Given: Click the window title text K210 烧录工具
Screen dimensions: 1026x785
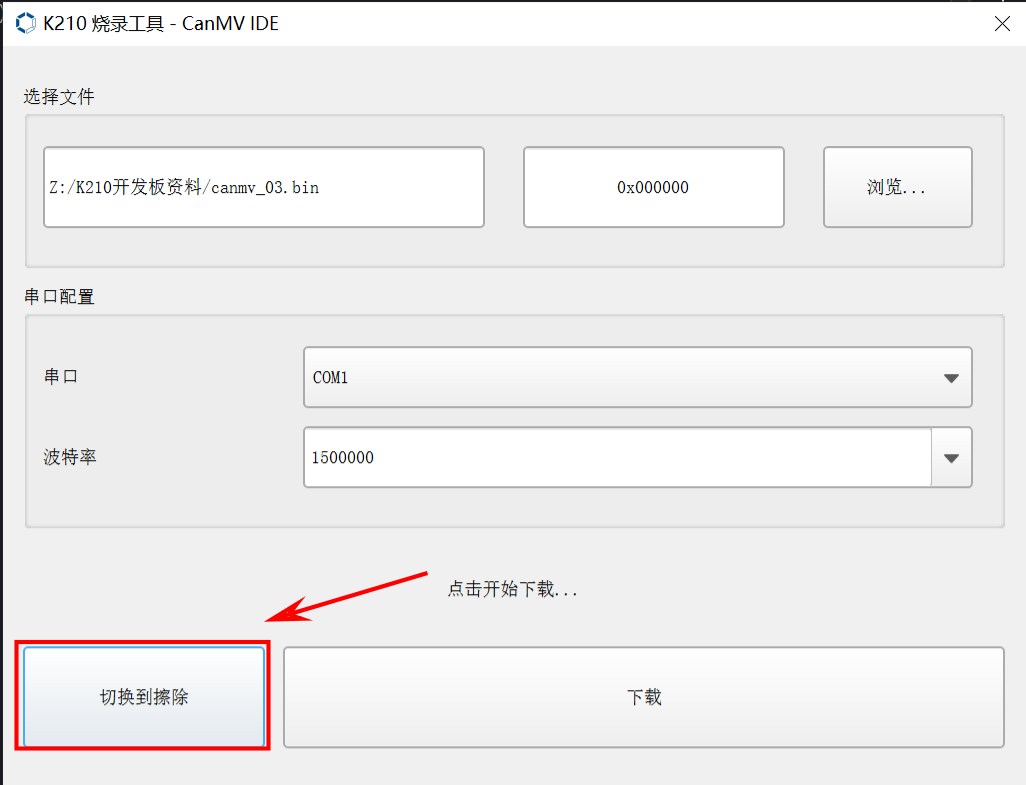Looking at the screenshot, I should click(x=103, y=23).
